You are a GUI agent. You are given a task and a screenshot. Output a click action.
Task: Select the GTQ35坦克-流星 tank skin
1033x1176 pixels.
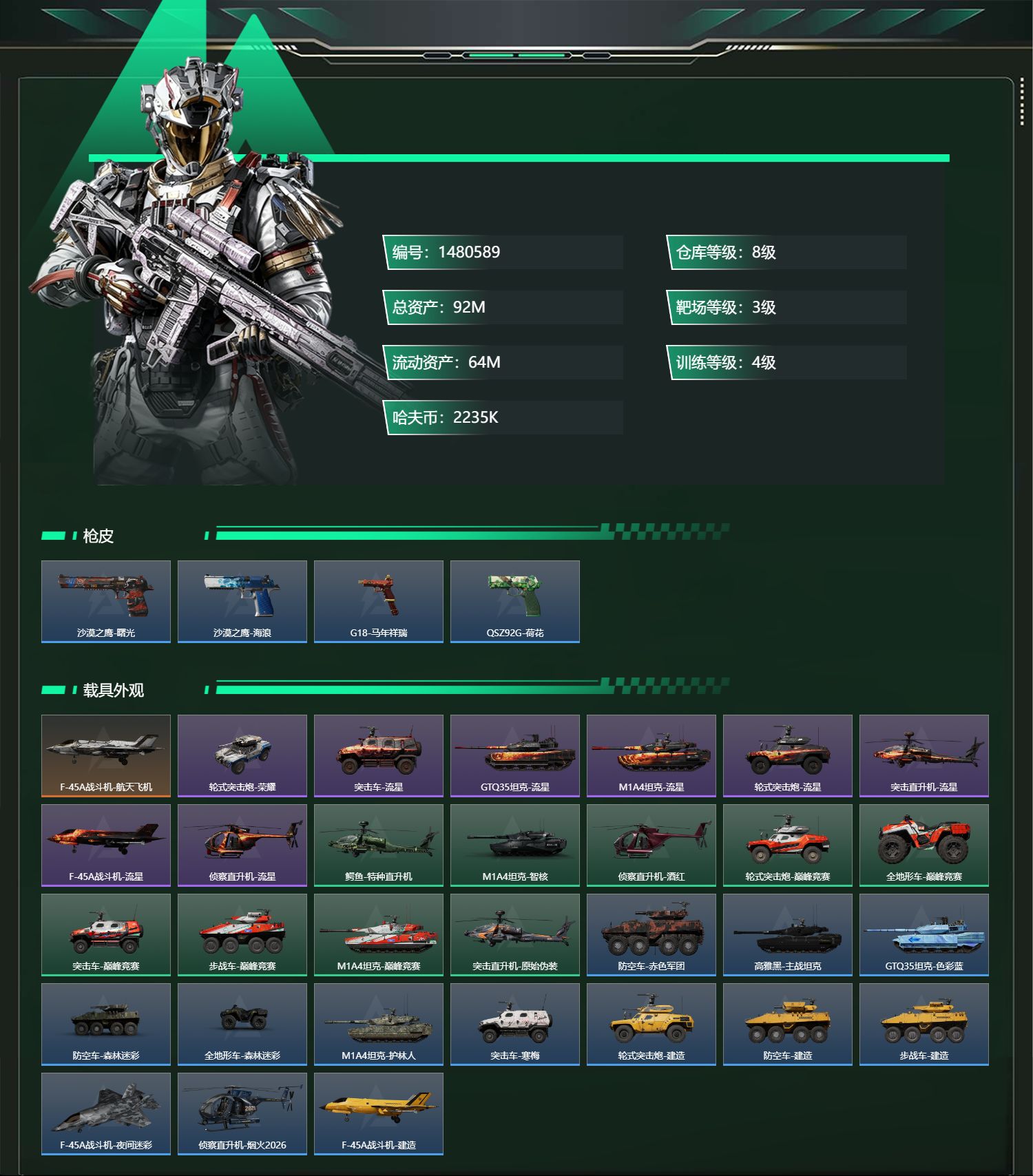coord(515,756)
